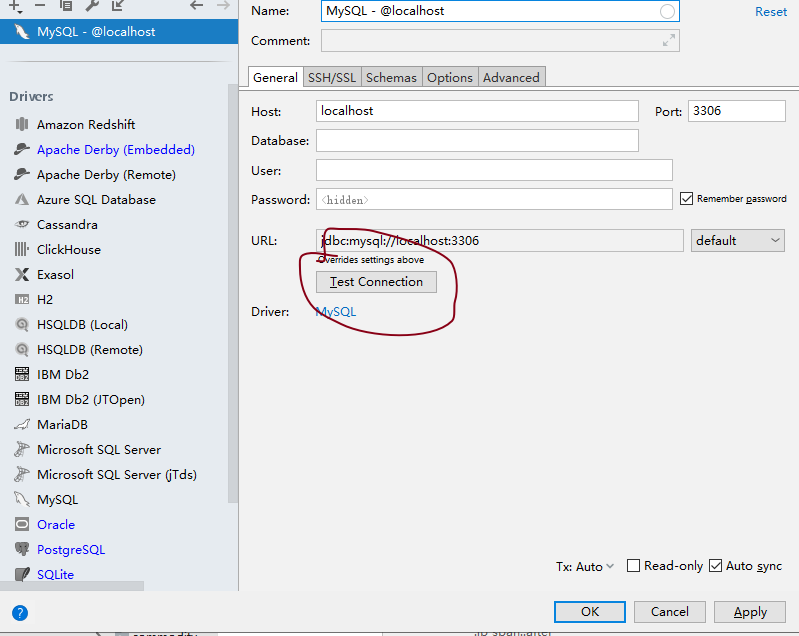Click HSQLDB (Local) driver icon
This screenshot has width=799, height=636.
tap(22, 325)
